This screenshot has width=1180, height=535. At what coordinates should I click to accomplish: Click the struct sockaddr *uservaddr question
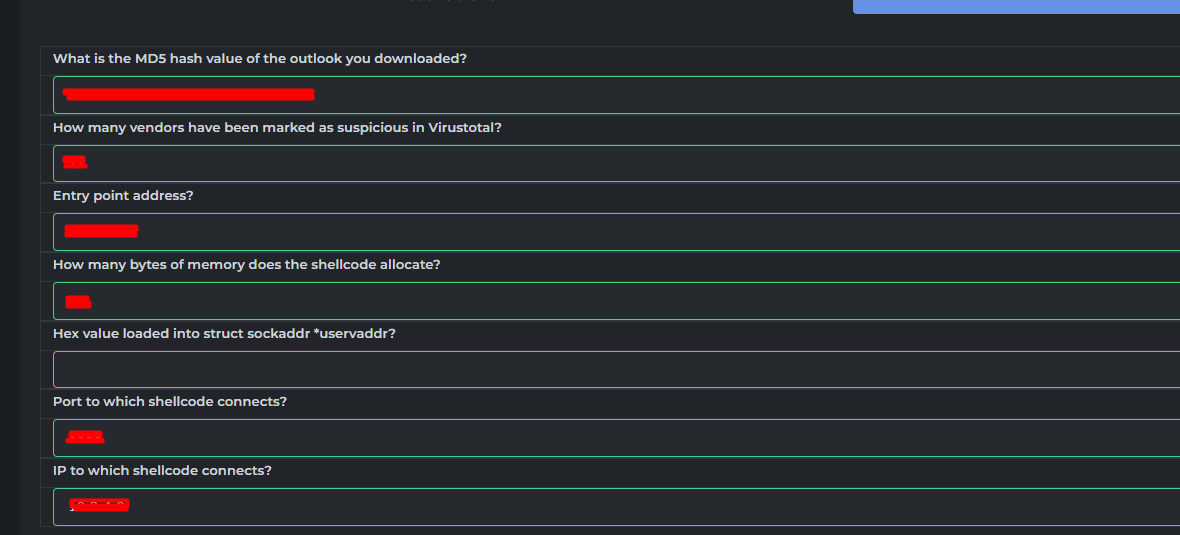point(224,333)
